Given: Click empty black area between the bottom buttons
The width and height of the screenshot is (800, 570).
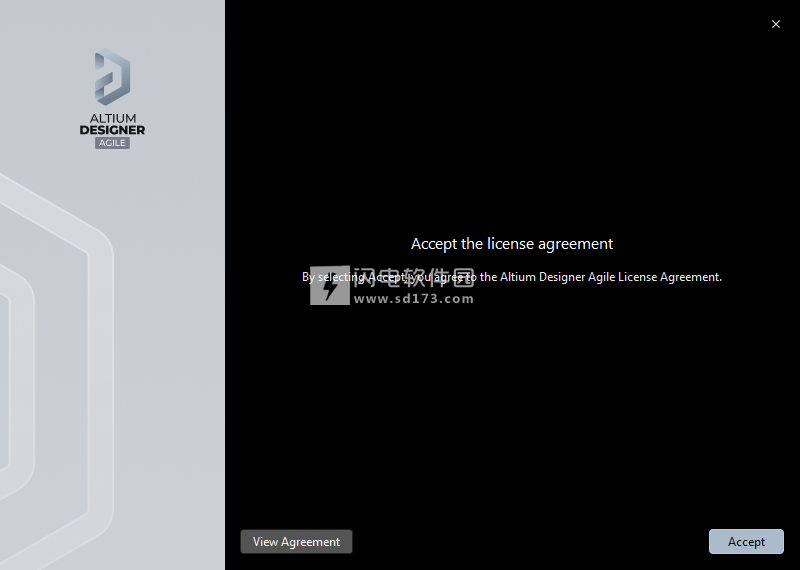Looking at the screenshot, I should pos(530,542).
